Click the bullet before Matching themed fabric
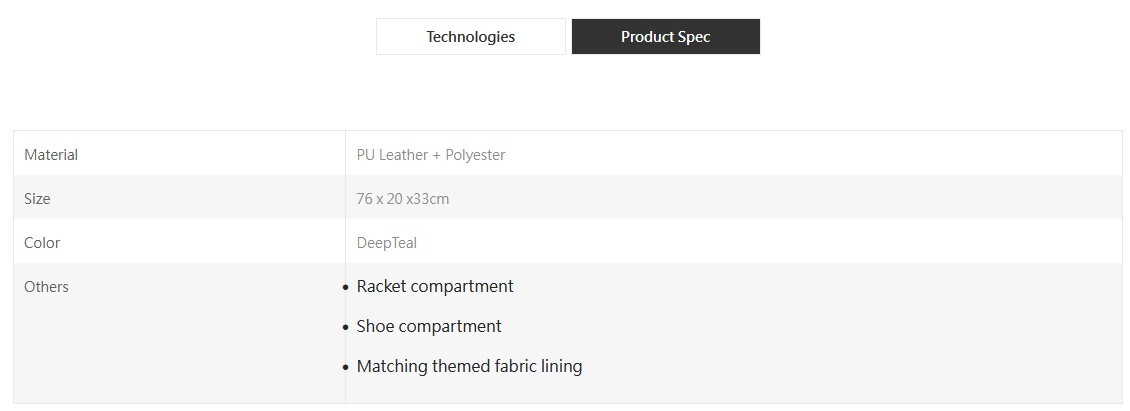1130x411 pixels. click(x=346, y=368)
